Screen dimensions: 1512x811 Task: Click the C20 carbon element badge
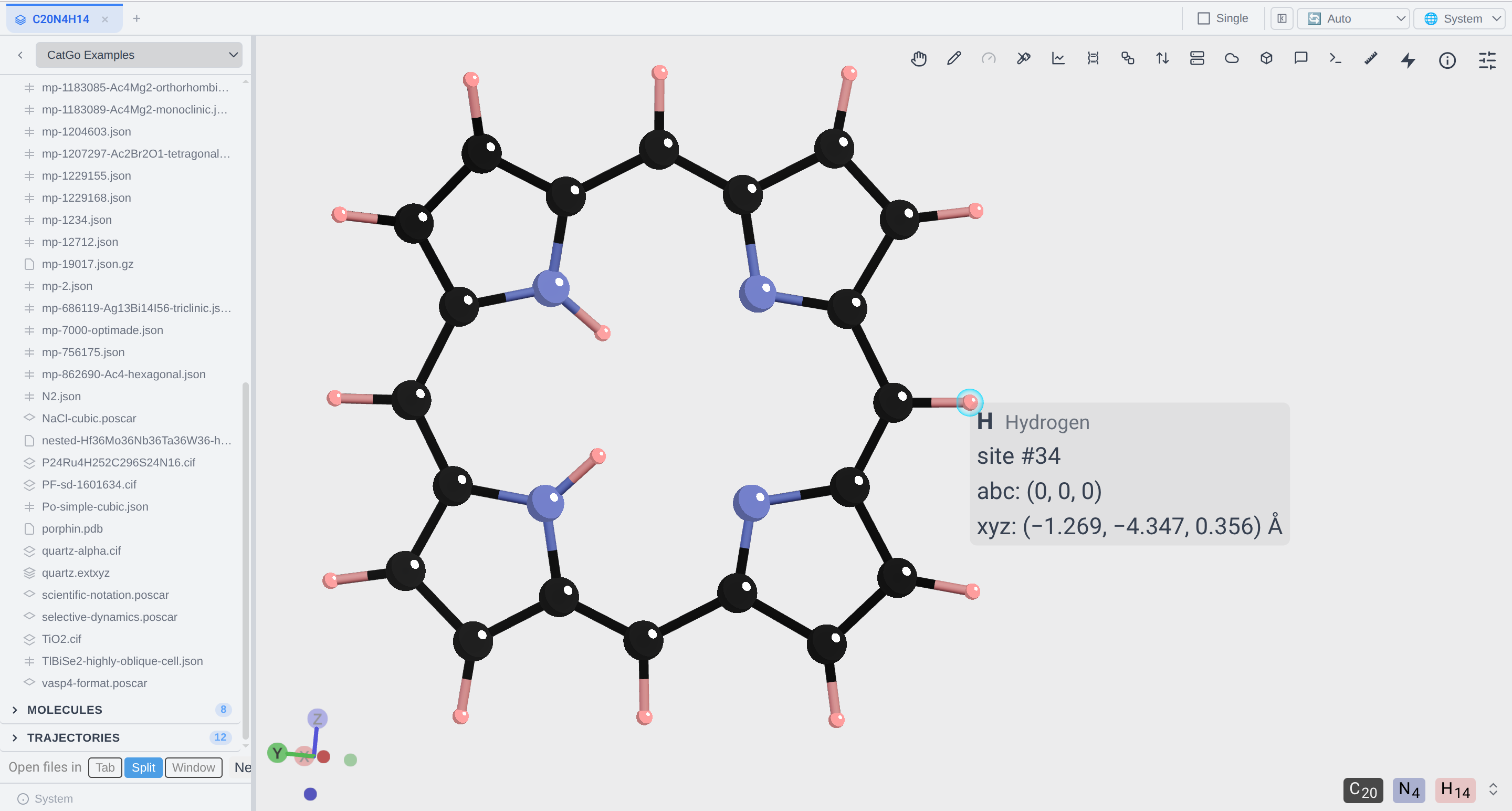1363,790
